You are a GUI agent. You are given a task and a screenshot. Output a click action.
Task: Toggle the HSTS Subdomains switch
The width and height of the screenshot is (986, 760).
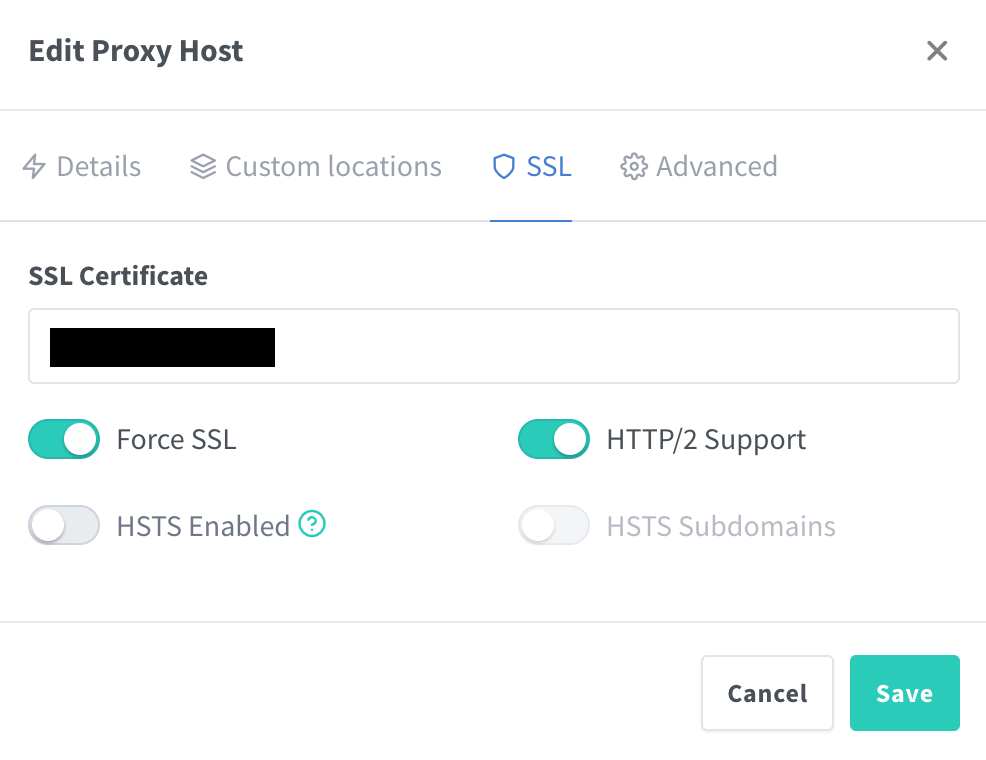coord(554,525)
